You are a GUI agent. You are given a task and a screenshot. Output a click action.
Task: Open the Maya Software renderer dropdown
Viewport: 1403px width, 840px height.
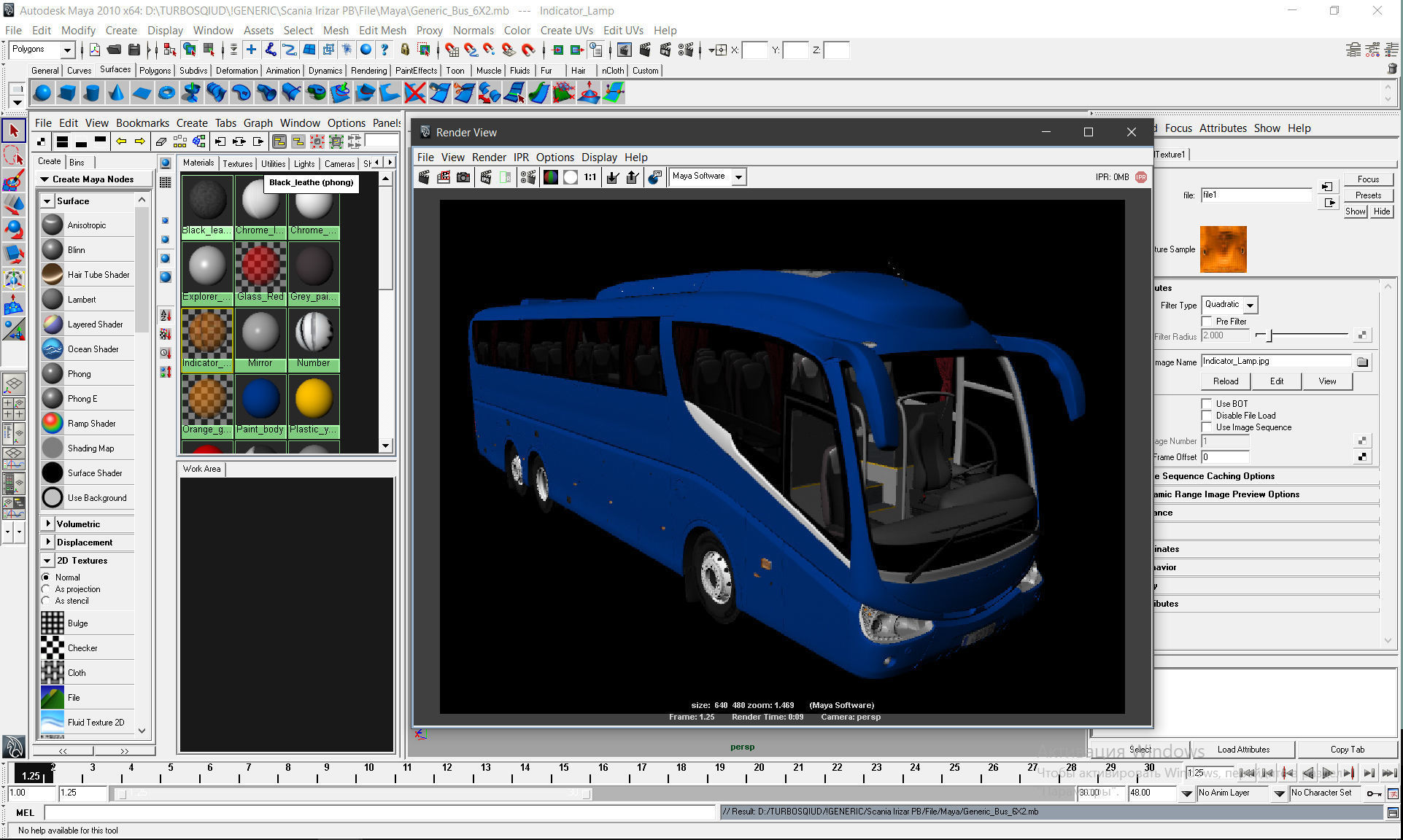[707, 176]
